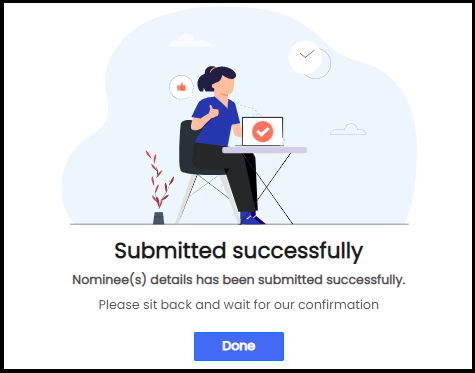Click the woman's blue shirt
This screenshot has width=475, height=373.
[217, 122]
